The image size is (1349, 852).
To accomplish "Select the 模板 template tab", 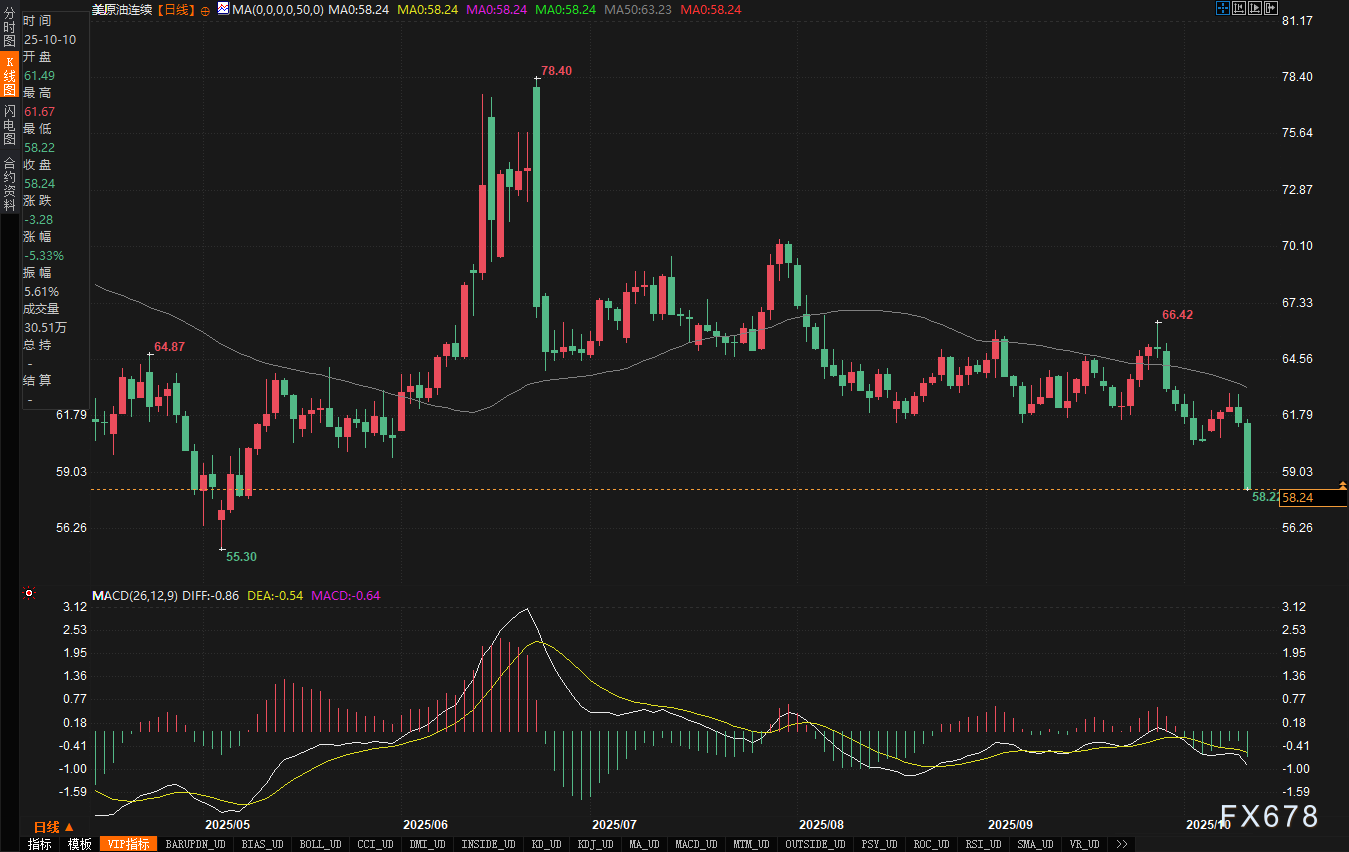I will coord(80,844).
